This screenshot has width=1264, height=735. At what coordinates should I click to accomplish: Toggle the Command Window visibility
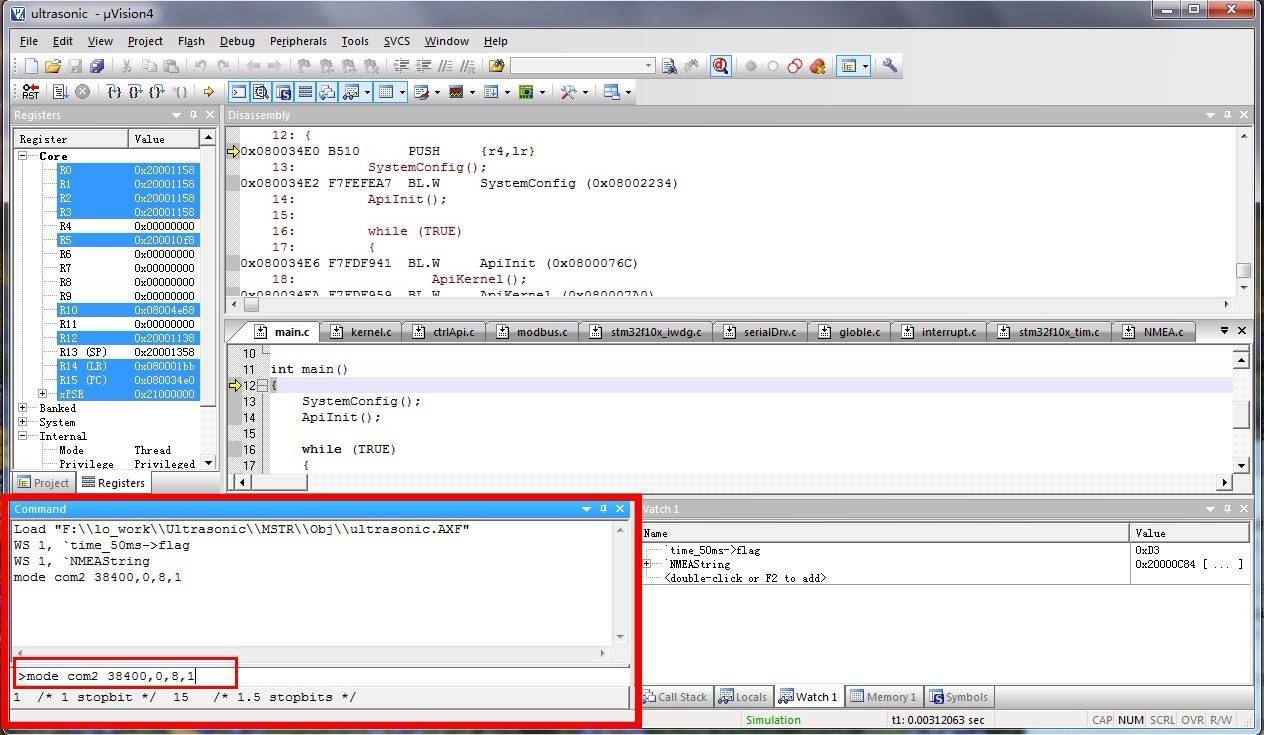pos(237,91)
